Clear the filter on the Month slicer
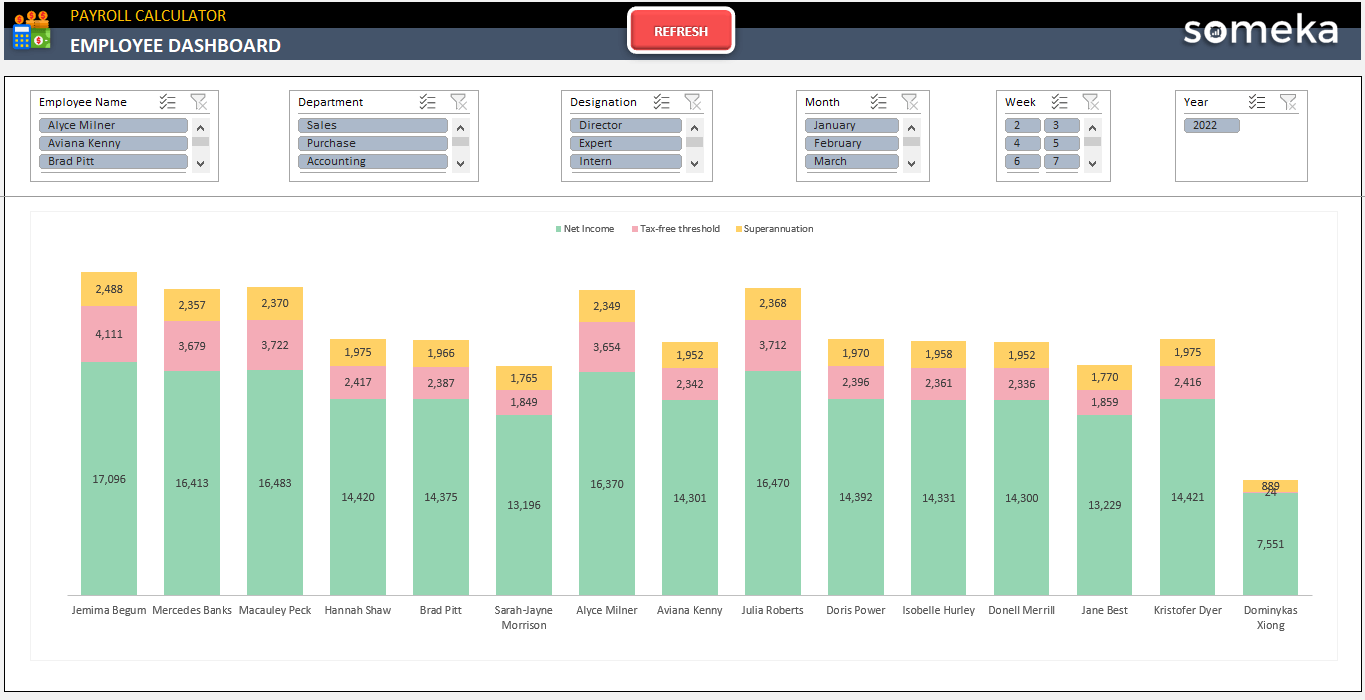Image resolution: width=1365 pixels, height=700 pixels. point(910,101)
